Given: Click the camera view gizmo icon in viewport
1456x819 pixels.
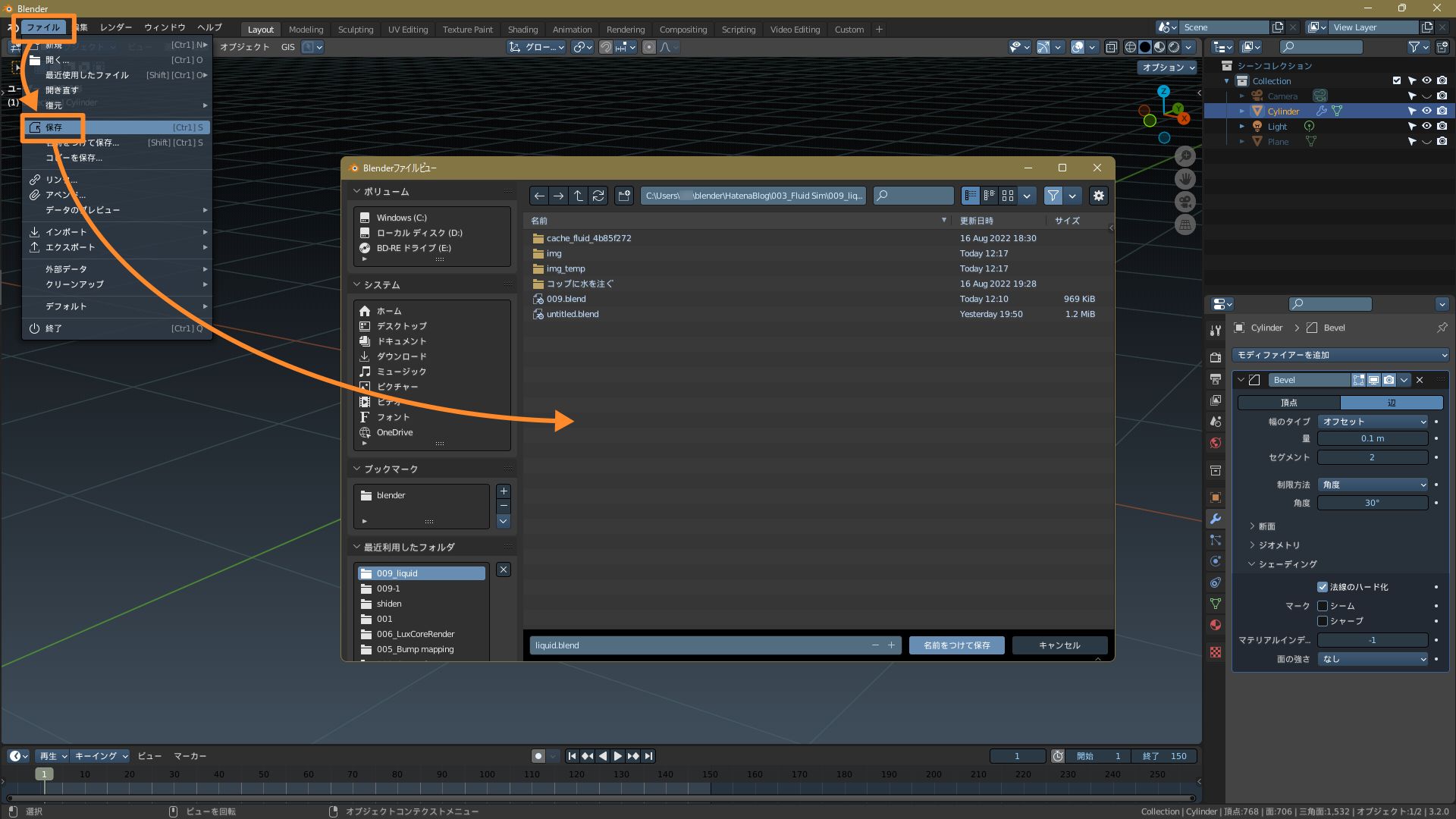Looking at the screenshot, I should pos(1185,202).
